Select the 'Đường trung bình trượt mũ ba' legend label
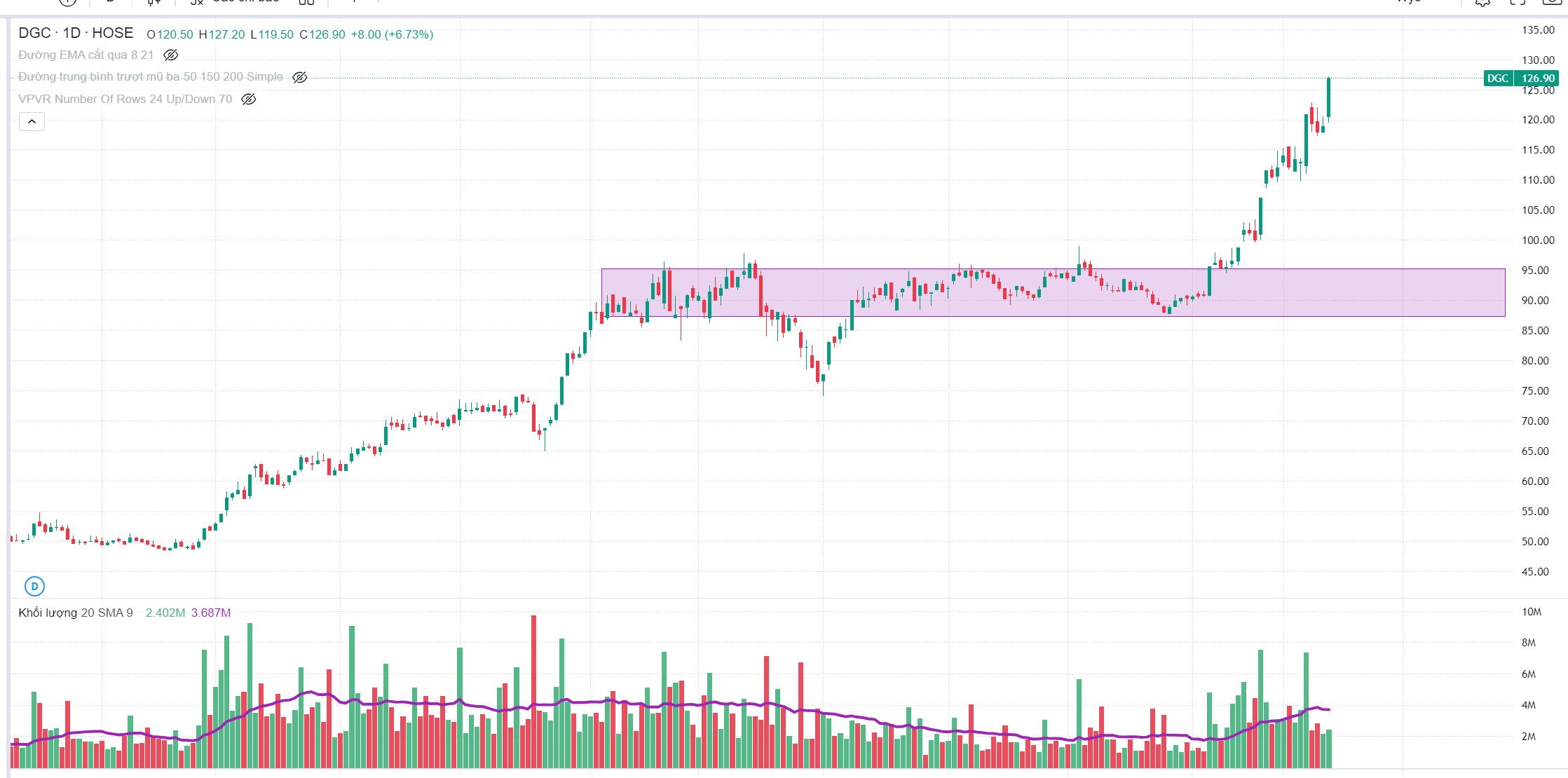1568x778 pixels. 151,77
